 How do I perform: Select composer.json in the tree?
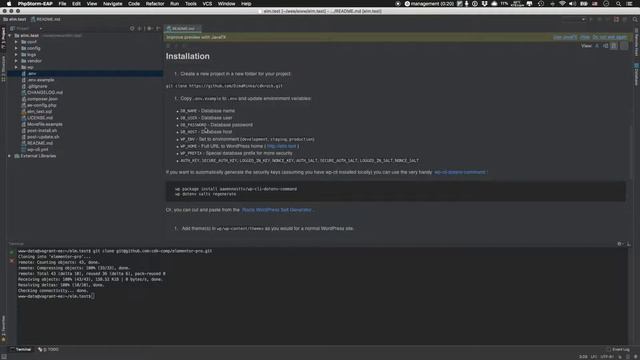(x=39, y=99)
